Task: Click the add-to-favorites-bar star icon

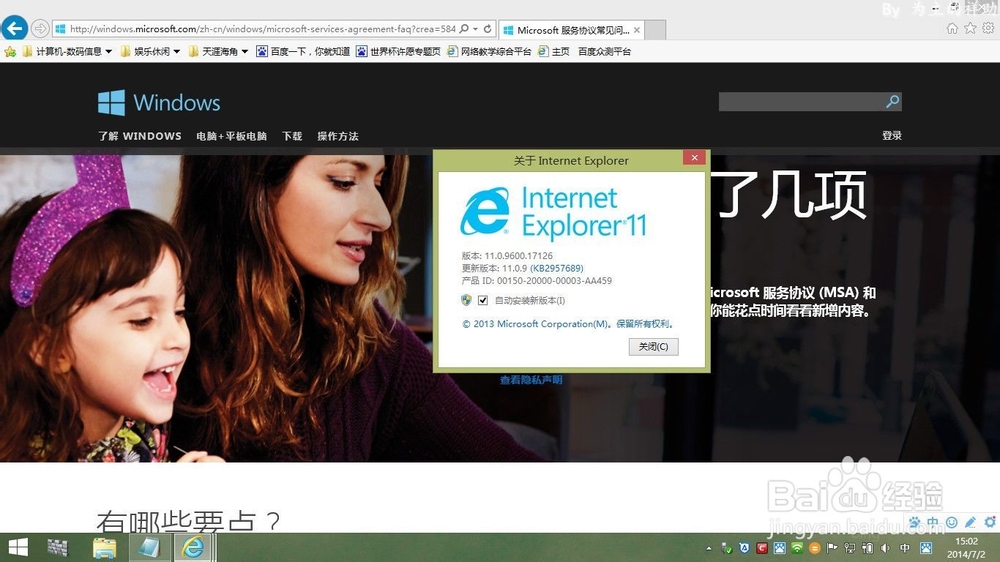Action: click(10, 52)
